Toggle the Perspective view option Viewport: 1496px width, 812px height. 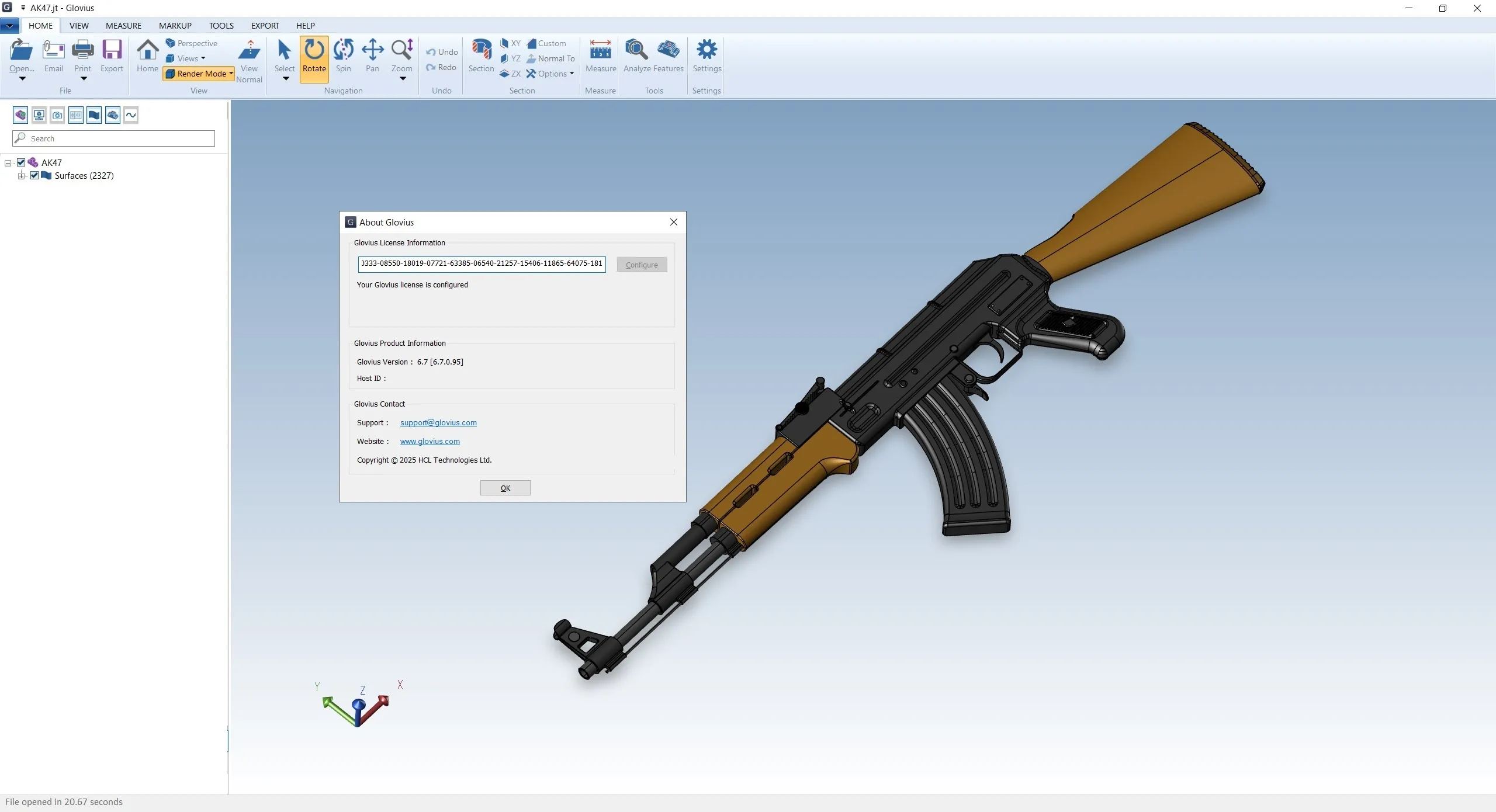192,43
